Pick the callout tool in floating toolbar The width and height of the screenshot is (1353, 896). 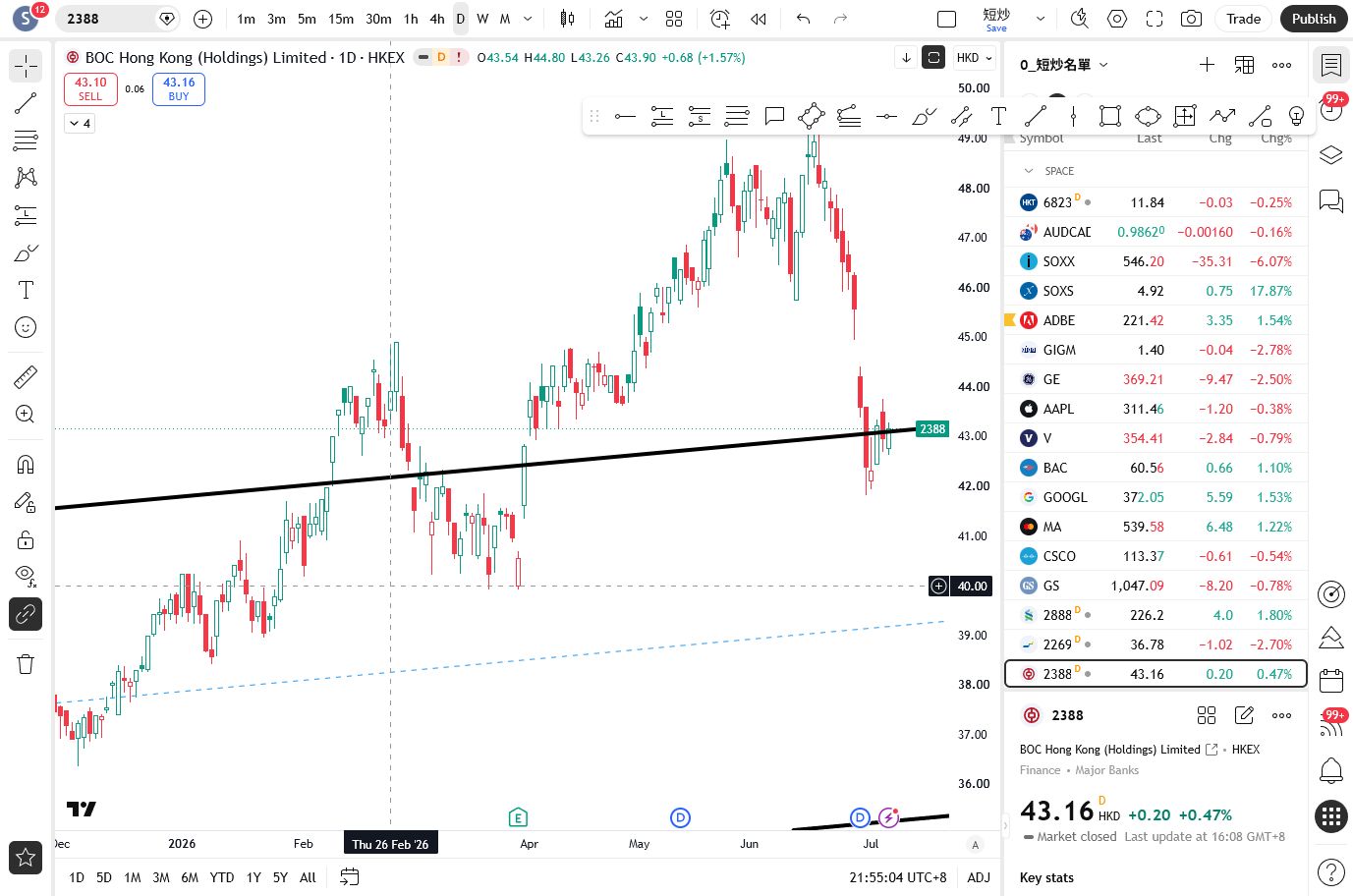(774, 117)
